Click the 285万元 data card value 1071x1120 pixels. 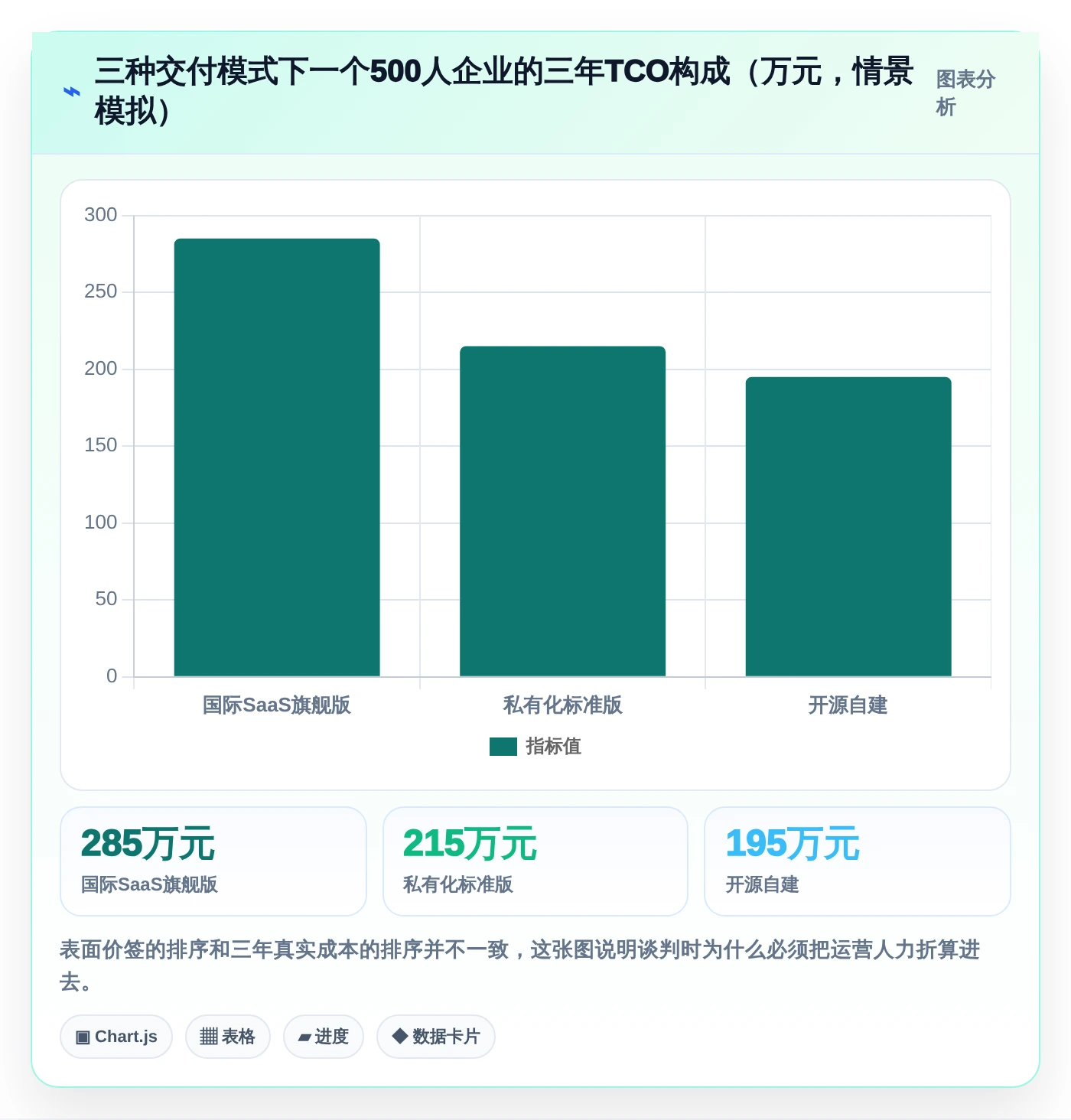coord(148,844)
